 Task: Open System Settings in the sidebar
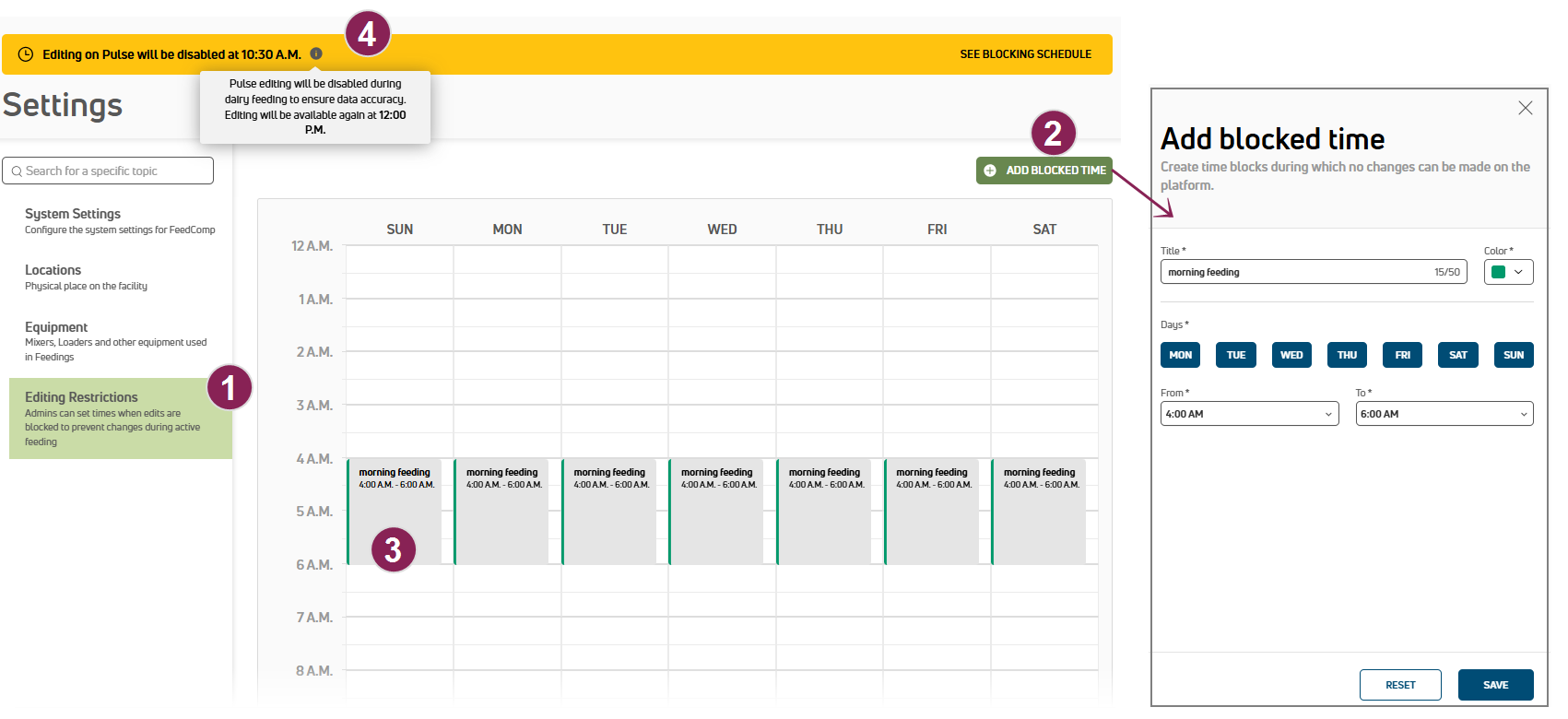(x=73, y=214)
